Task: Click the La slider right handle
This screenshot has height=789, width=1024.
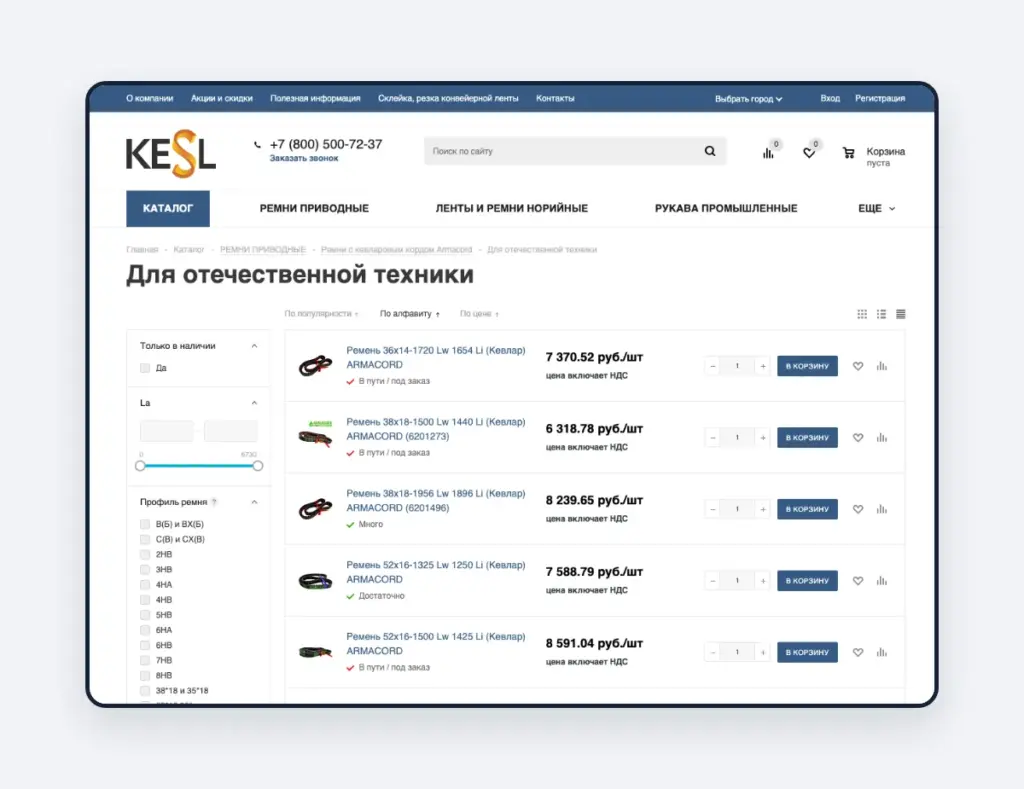Action: pyautogui.click(x=258, y=466)
